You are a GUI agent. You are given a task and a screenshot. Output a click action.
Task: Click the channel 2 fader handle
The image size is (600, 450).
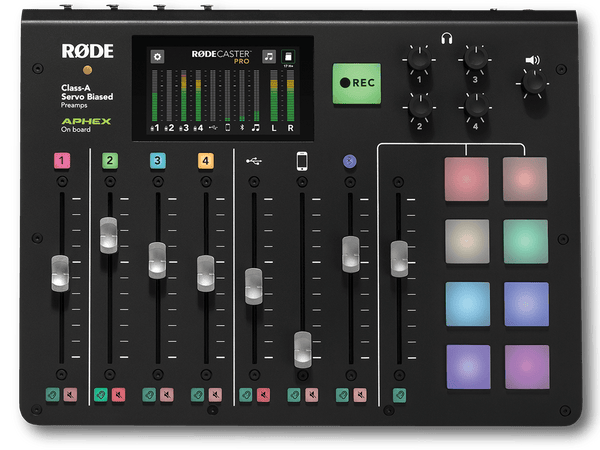109,235
